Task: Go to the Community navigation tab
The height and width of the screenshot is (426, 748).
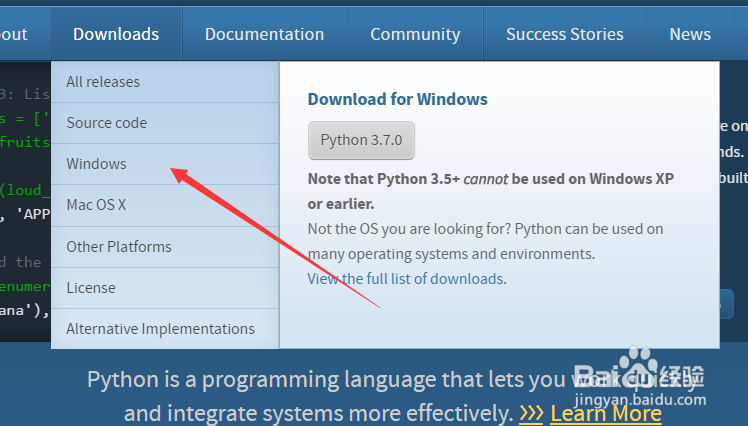Action: (x=415, y=34)
